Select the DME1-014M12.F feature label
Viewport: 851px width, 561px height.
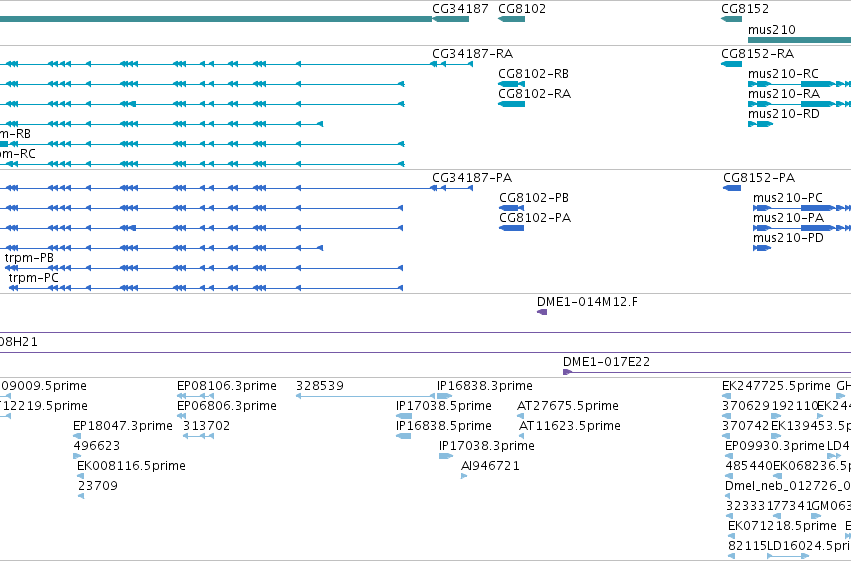click(587, 302)
